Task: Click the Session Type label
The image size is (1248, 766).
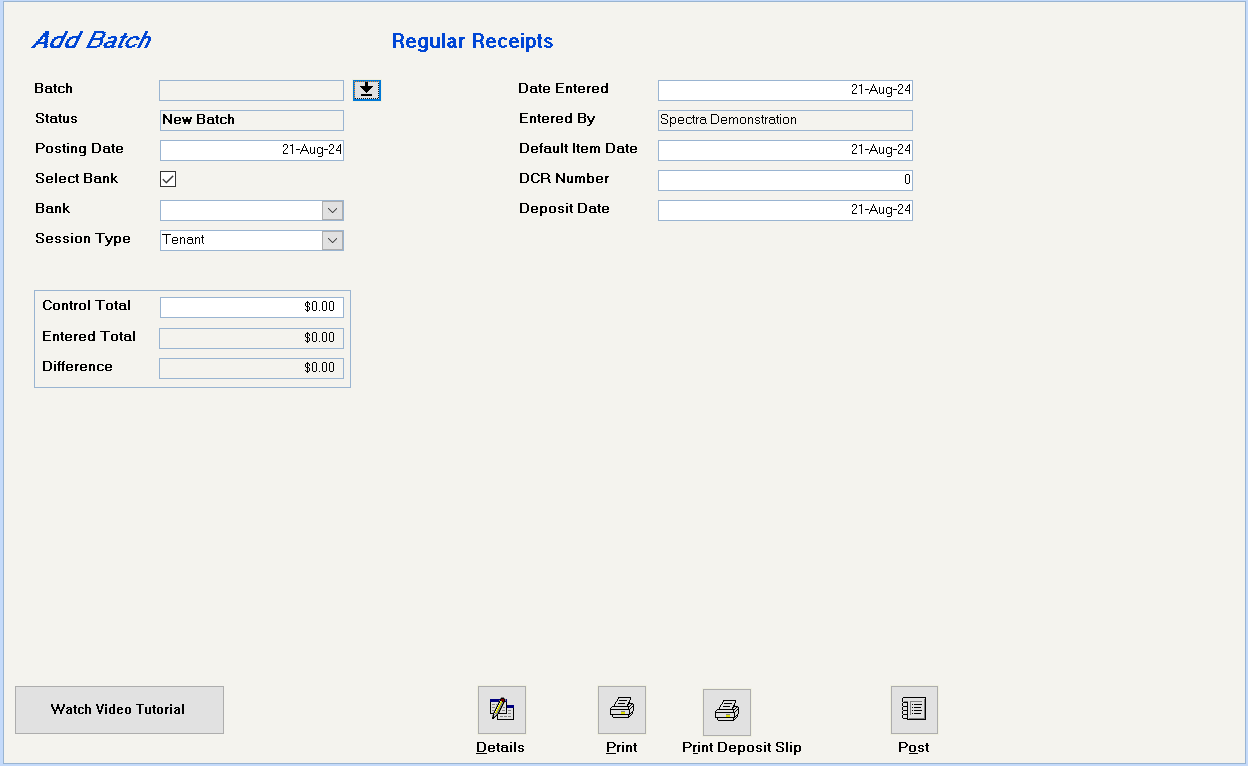Action: [83, 239]
